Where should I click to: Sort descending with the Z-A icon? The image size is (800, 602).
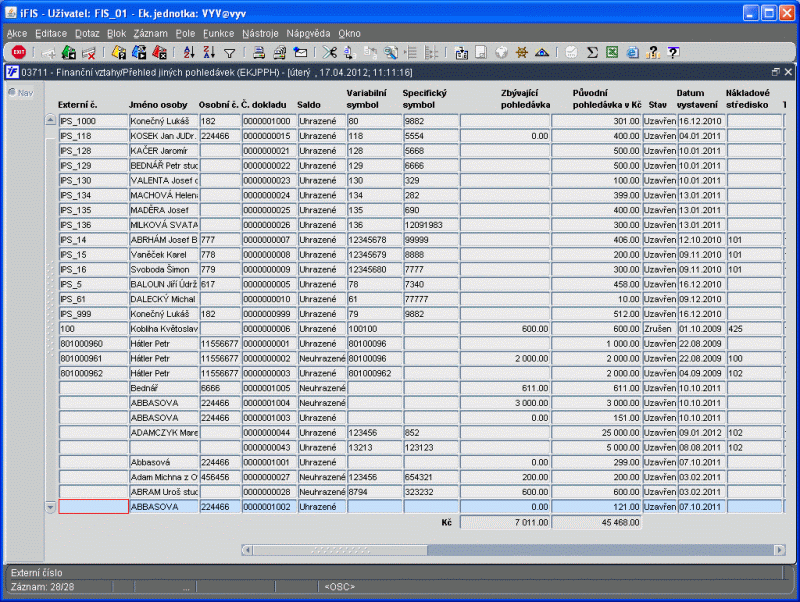click(x=209, y=52)
